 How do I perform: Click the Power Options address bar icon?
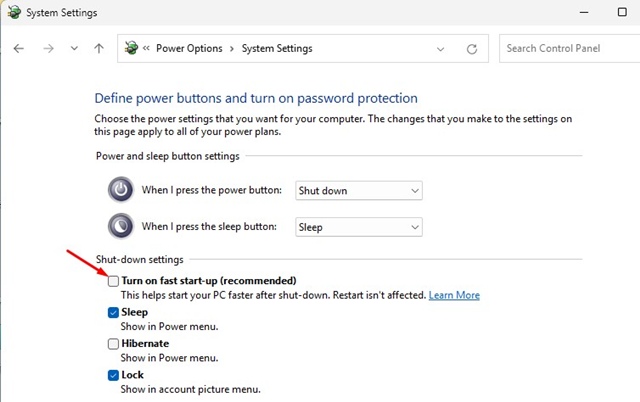pos(131,48)
